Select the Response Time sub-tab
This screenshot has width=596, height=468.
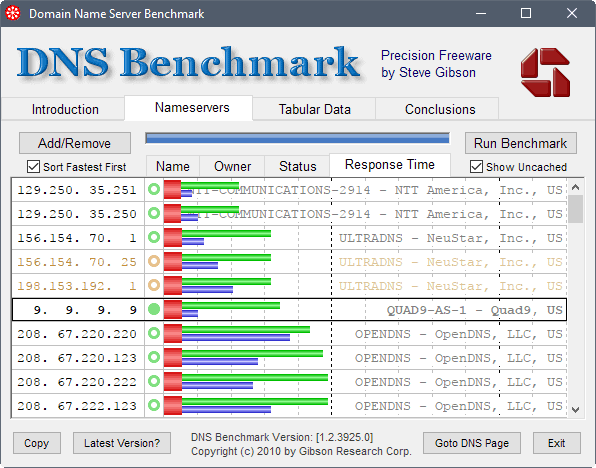point(390,165)
